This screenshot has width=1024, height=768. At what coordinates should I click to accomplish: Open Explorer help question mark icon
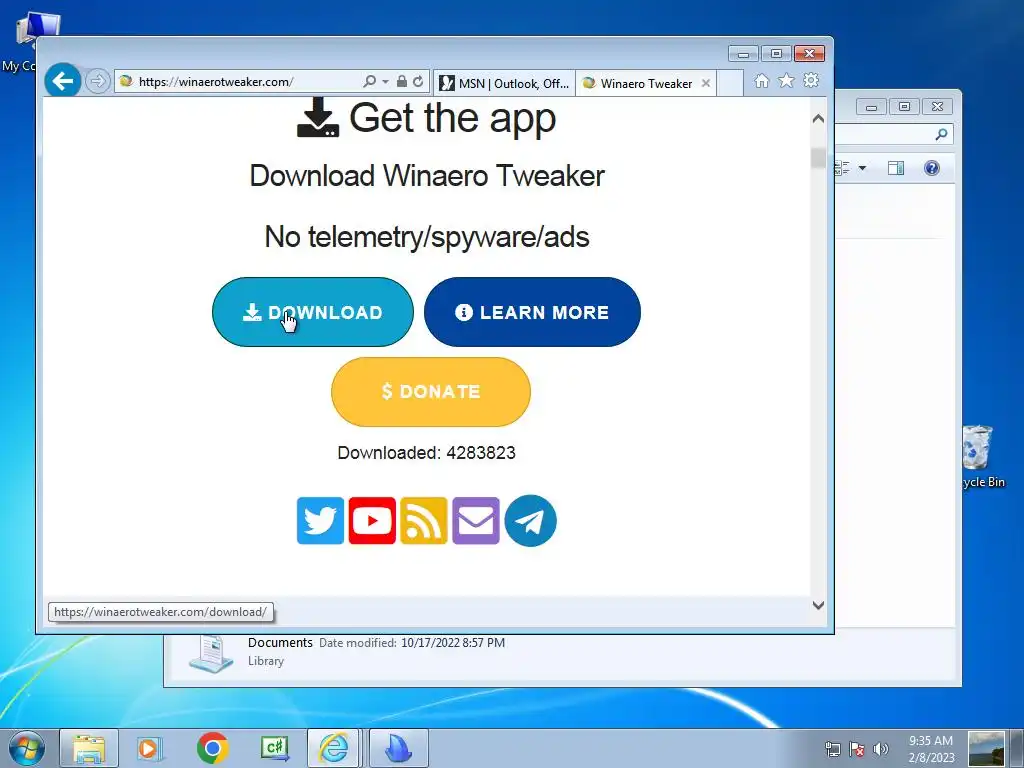[x=932, y=168]
